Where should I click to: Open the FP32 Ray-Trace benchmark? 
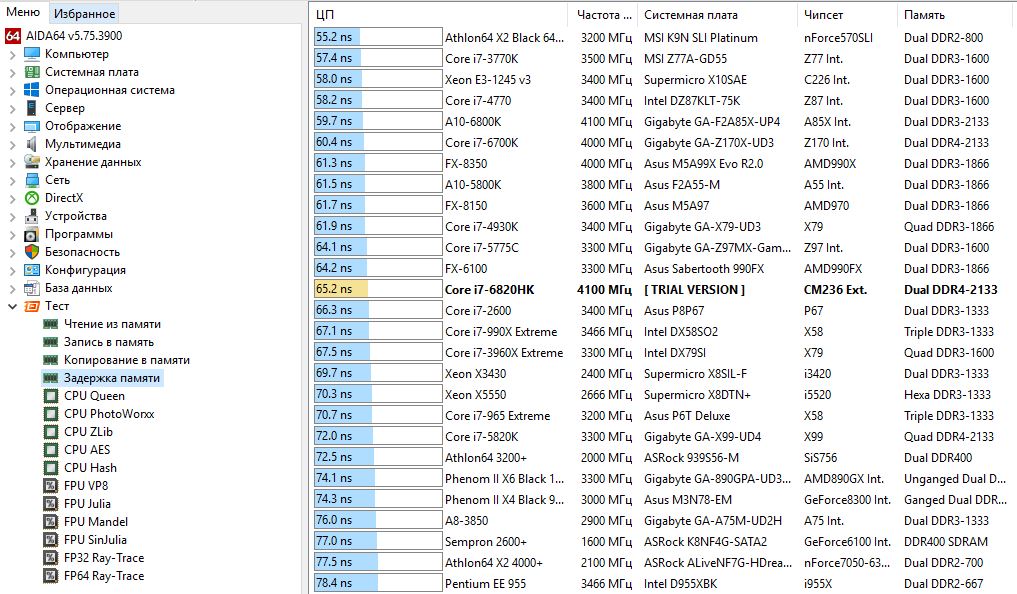point(104,558)
